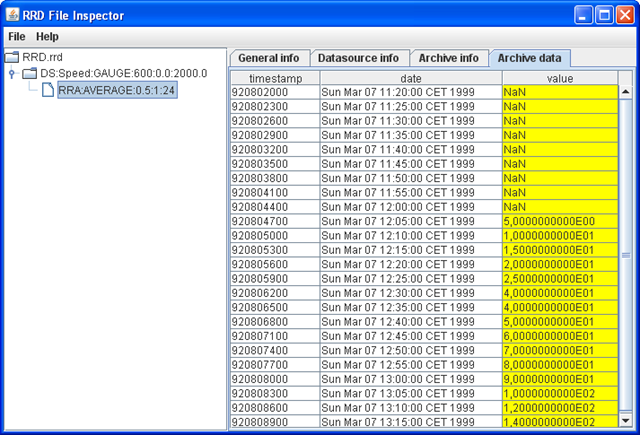Select timestamp cell 920808900
This screenshot has height=435, width=640.
click(x=275, y=422)
